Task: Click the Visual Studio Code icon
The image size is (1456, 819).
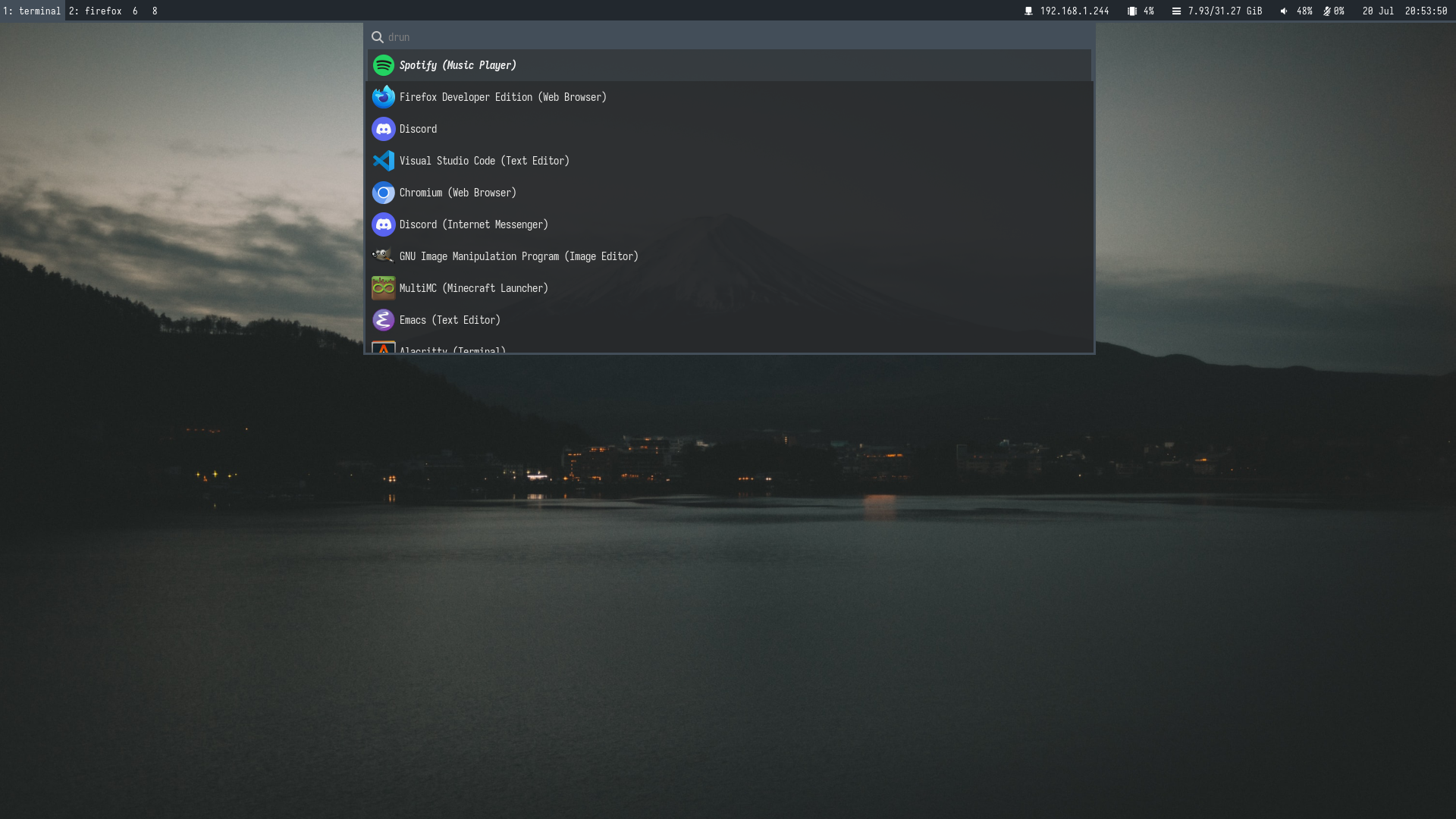Action: click(x=383, y=161)
